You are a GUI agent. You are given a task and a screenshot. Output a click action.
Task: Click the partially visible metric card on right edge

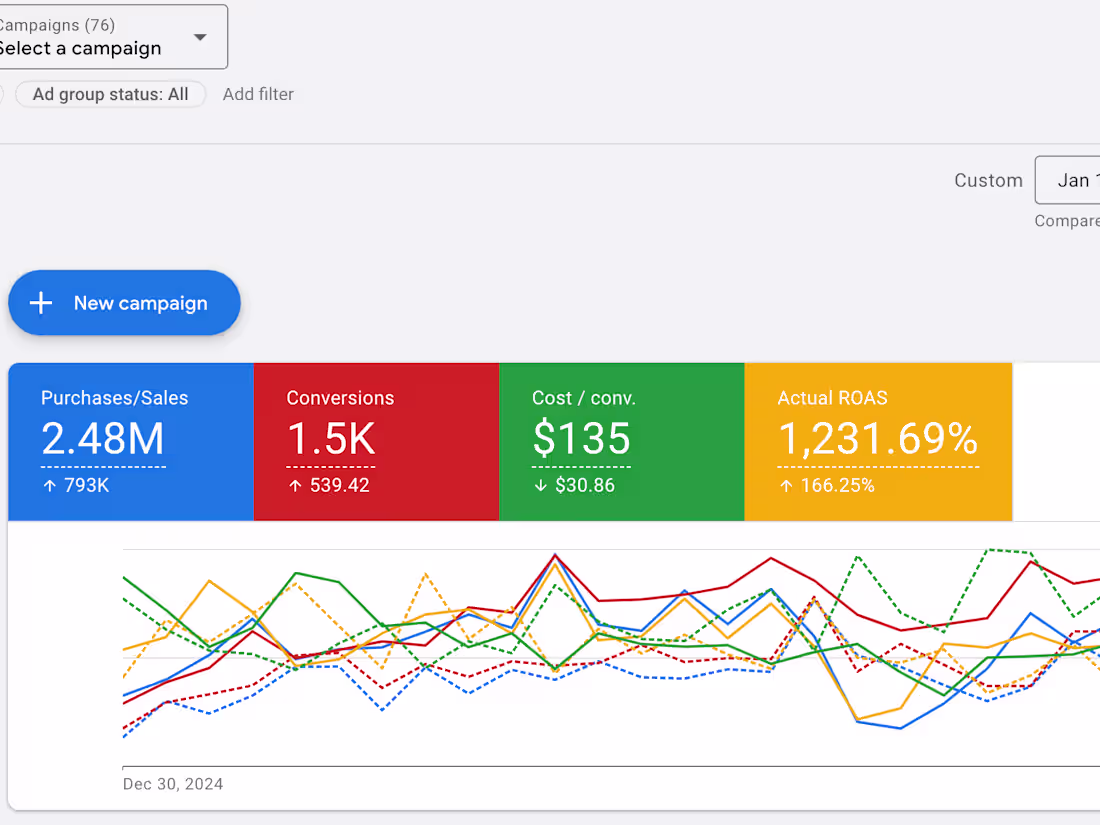pos(1060,441)
